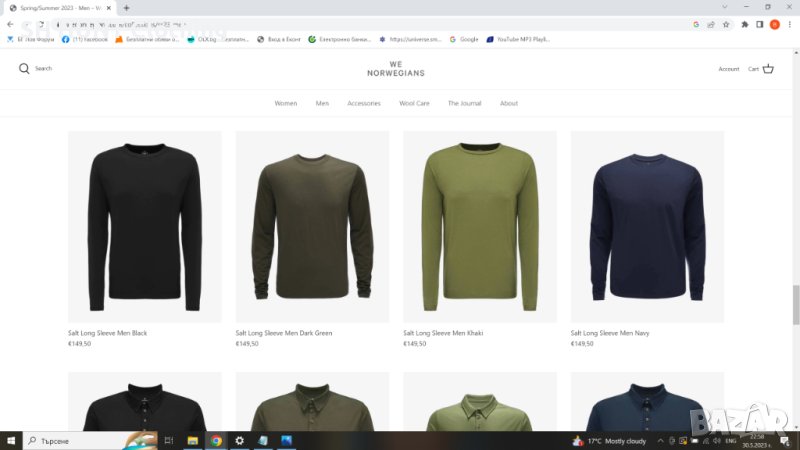Image resolution: width=800 pixels, height=450 pixels.
Task: Select the Wool Care menu item
Action: coord(414,103)
